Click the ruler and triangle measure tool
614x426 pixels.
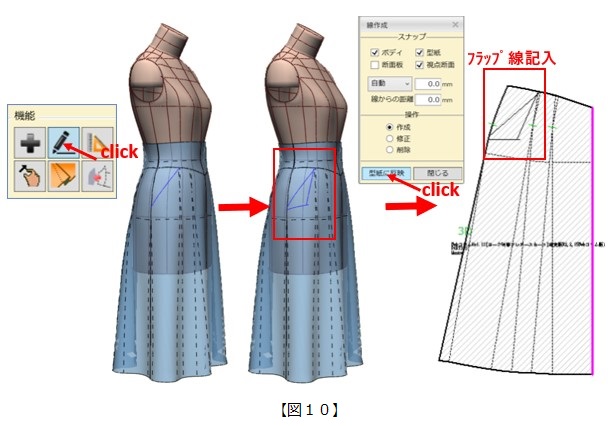click(x=96, y=141)
